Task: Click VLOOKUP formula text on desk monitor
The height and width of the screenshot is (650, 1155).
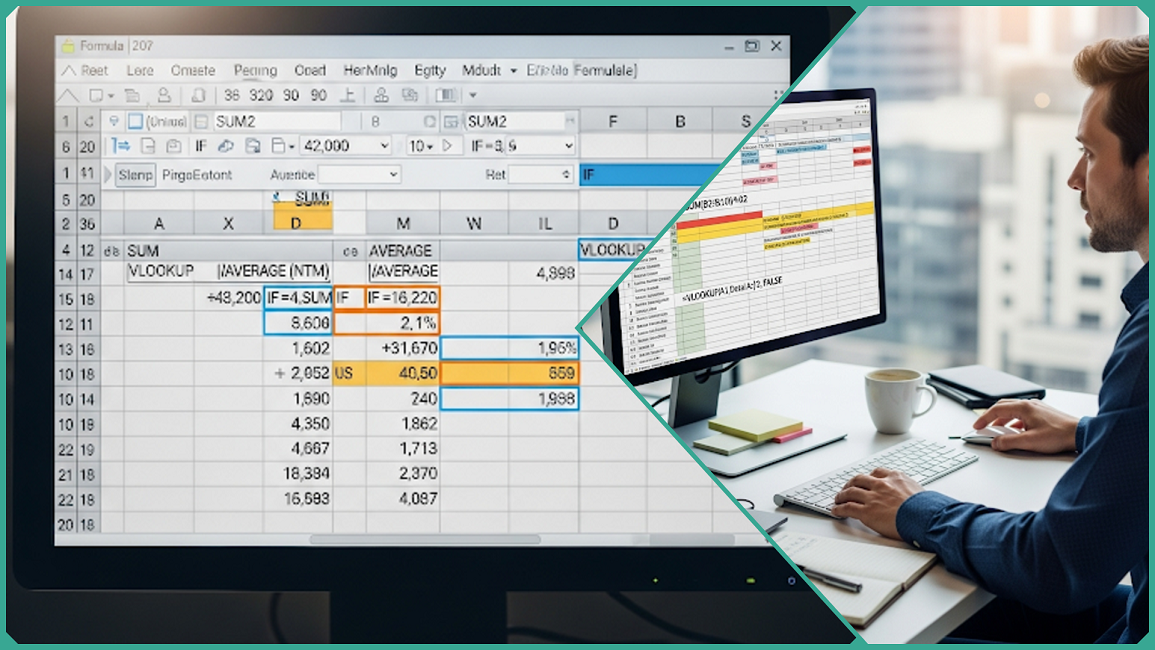Action: tap(733, 290)
